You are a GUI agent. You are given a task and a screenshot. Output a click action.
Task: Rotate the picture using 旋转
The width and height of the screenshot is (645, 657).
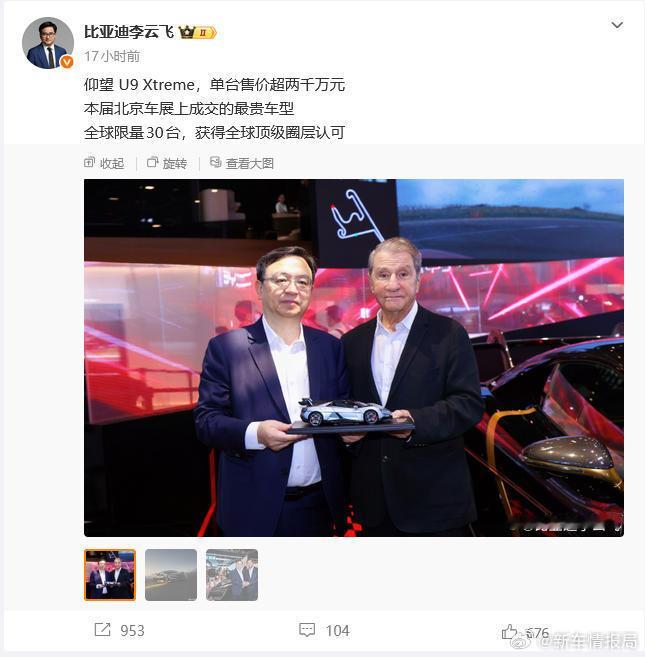pos(174,163)
